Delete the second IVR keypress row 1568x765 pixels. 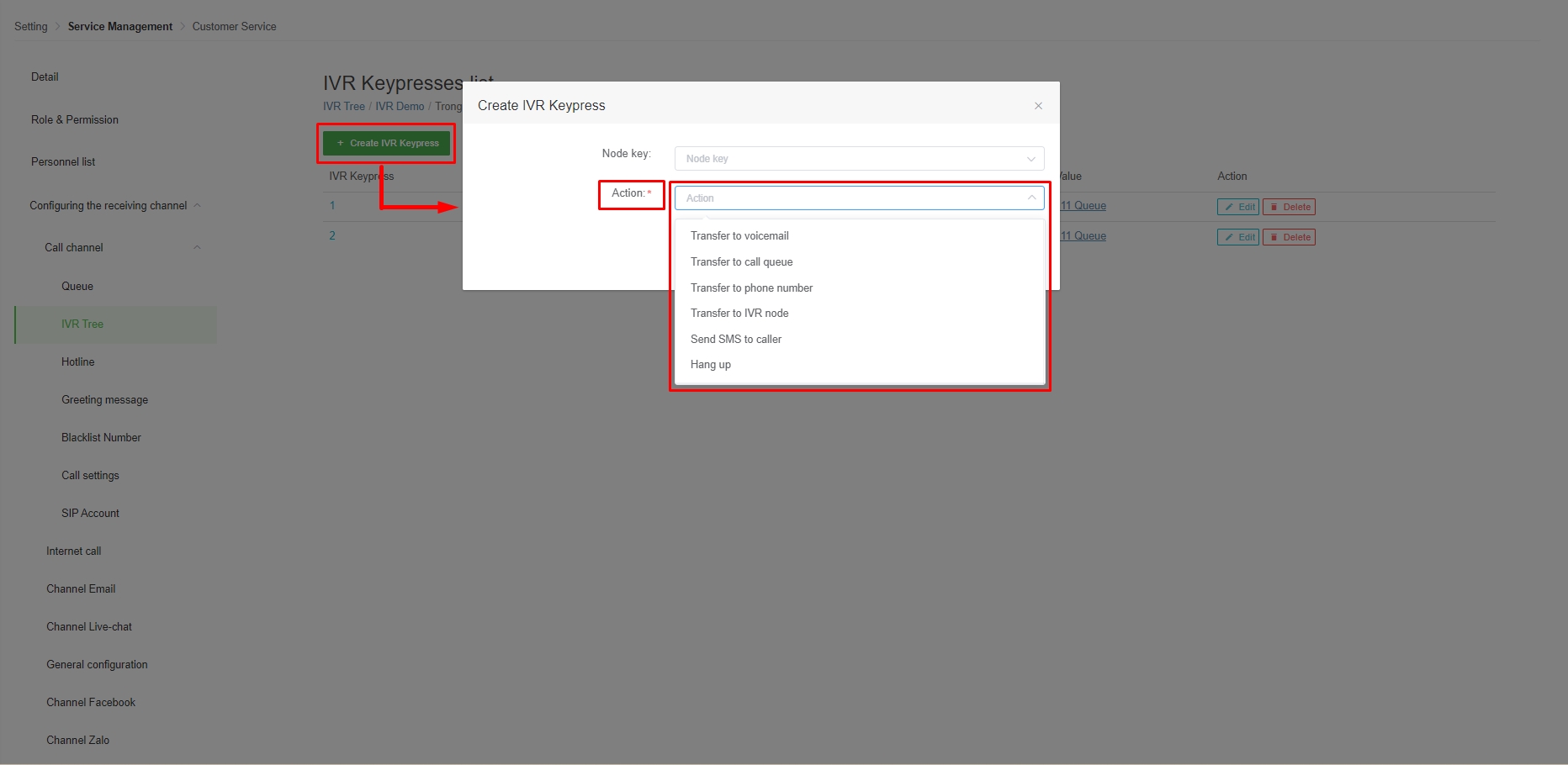(1289, 238)
